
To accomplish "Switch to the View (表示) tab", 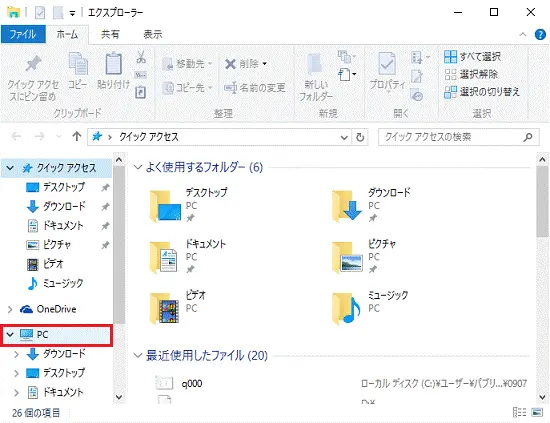I will 153,34.
